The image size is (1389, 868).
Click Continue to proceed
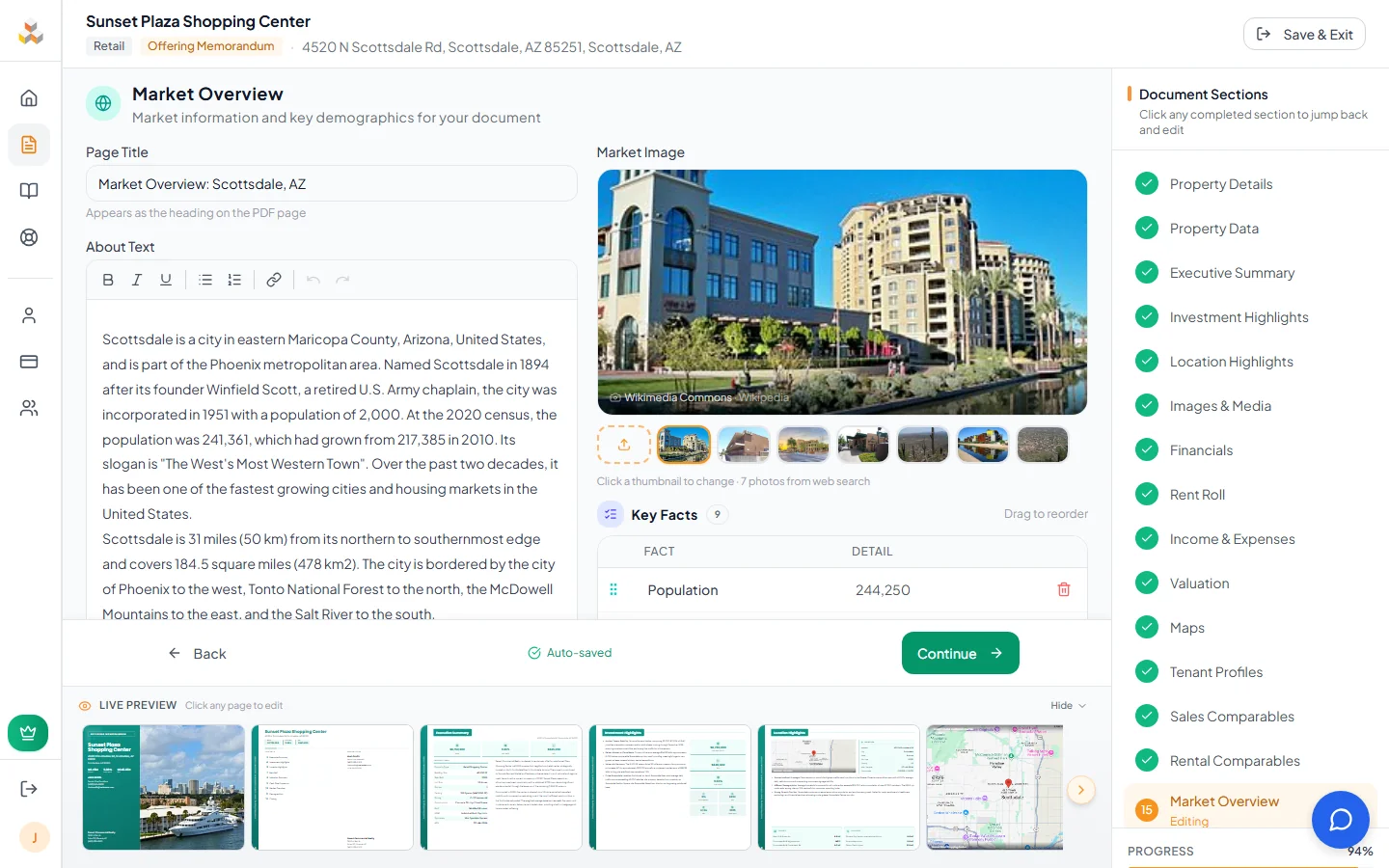click(x=960, y=653)
